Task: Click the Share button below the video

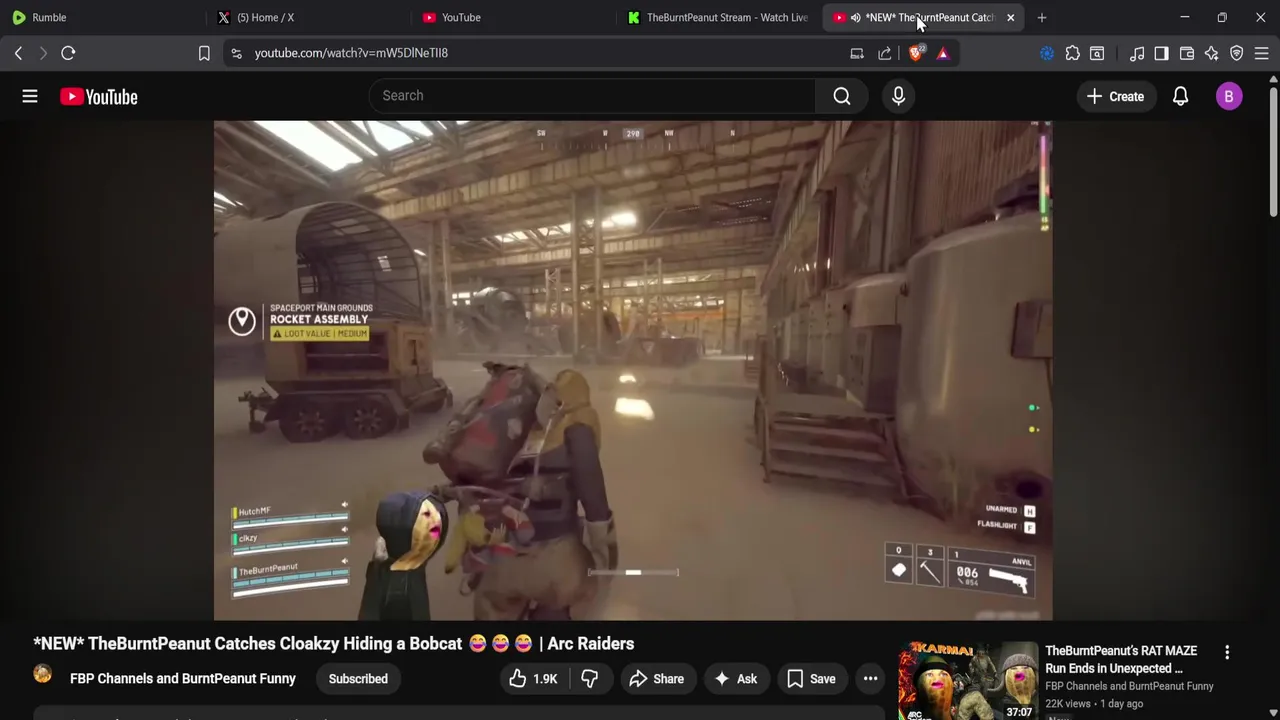Action: coord(656,679)
